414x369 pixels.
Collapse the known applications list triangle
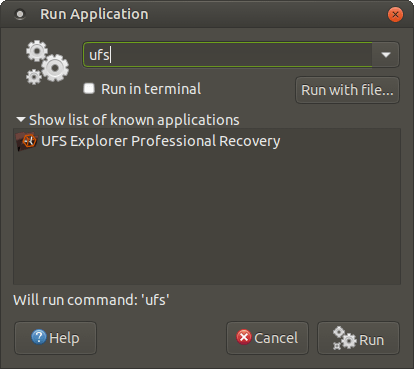point(21,119)
